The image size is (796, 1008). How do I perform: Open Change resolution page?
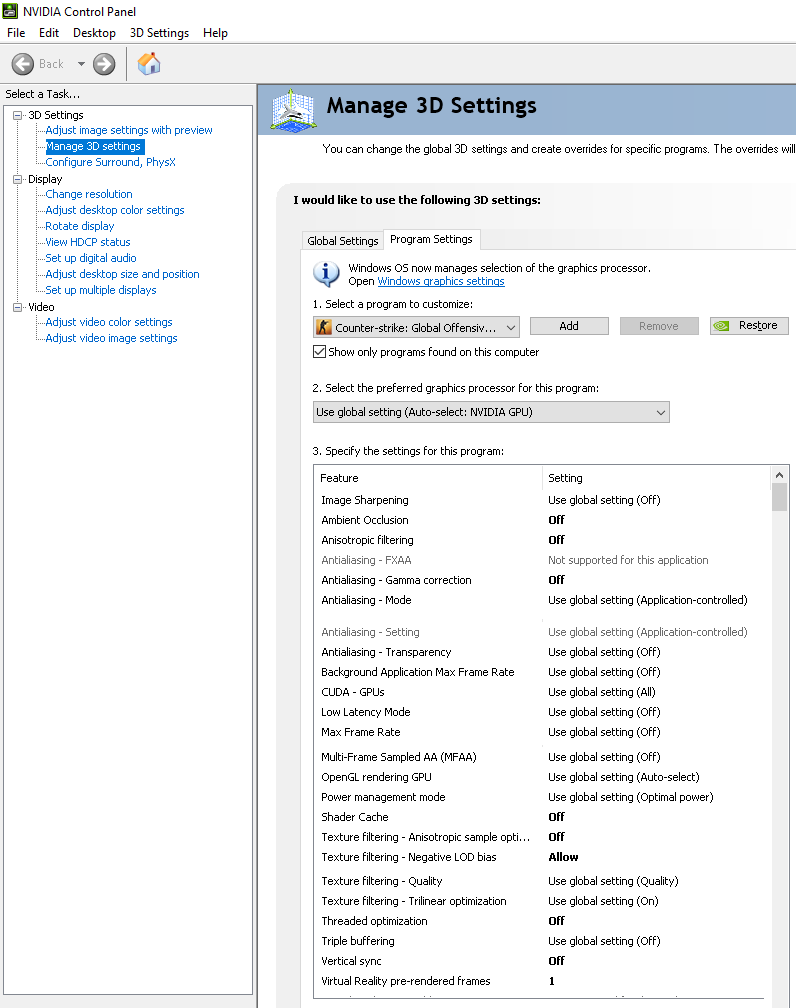(89, 194)
